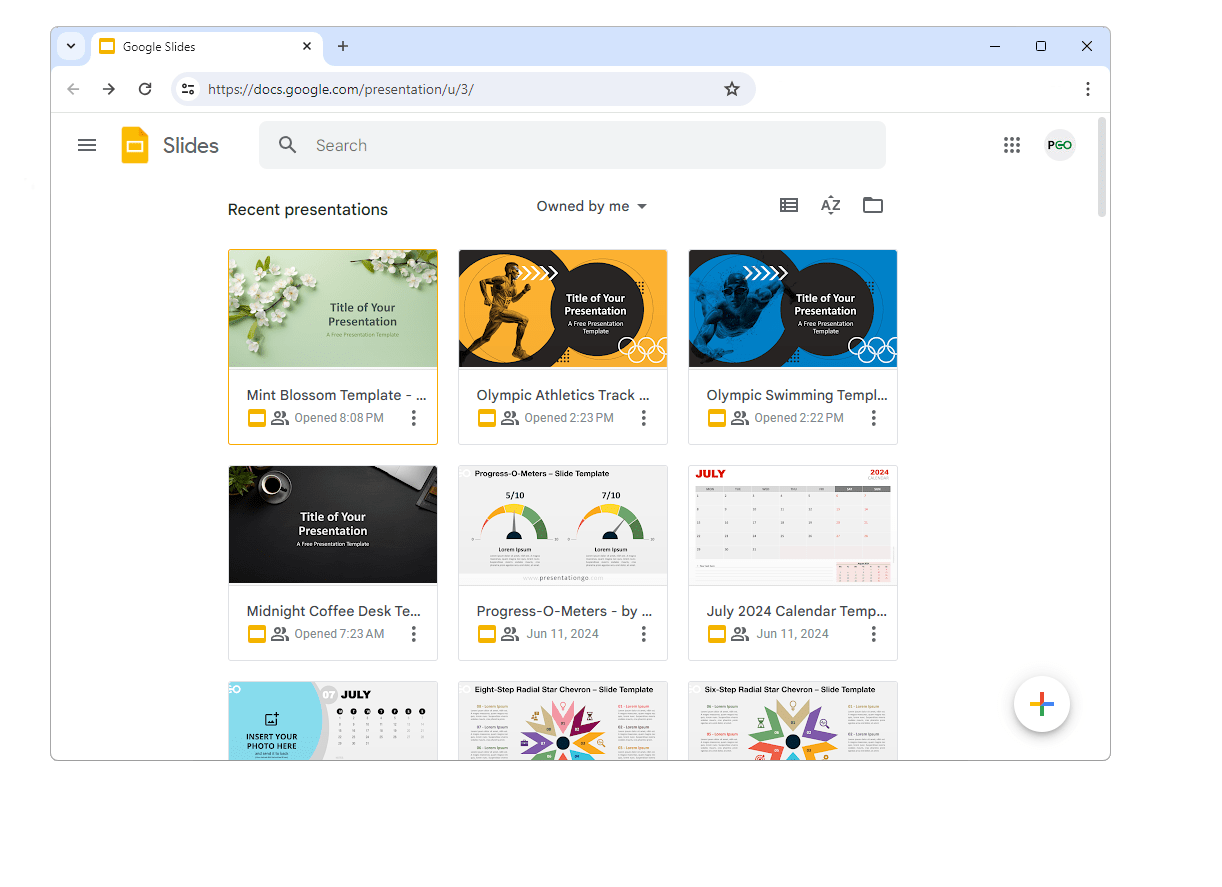Click the Search input field

(572, 145)
